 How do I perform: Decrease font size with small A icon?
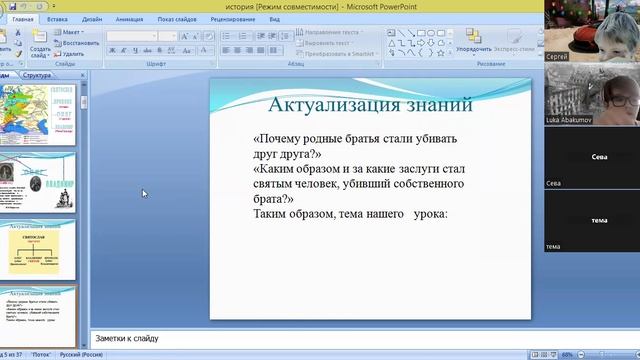[195, 36]
